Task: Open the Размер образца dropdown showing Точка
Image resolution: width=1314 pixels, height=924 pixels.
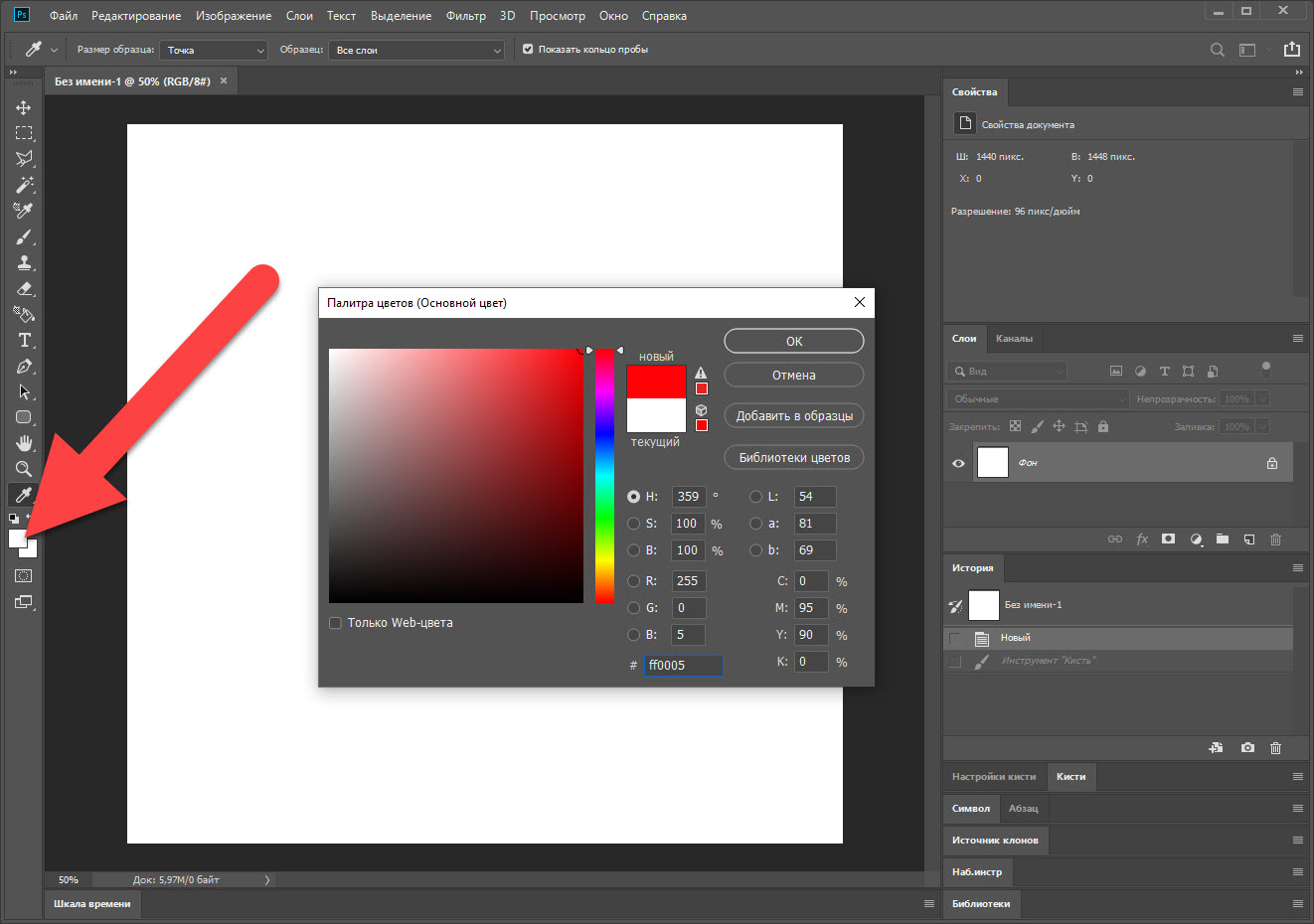Action: (215, 50)
